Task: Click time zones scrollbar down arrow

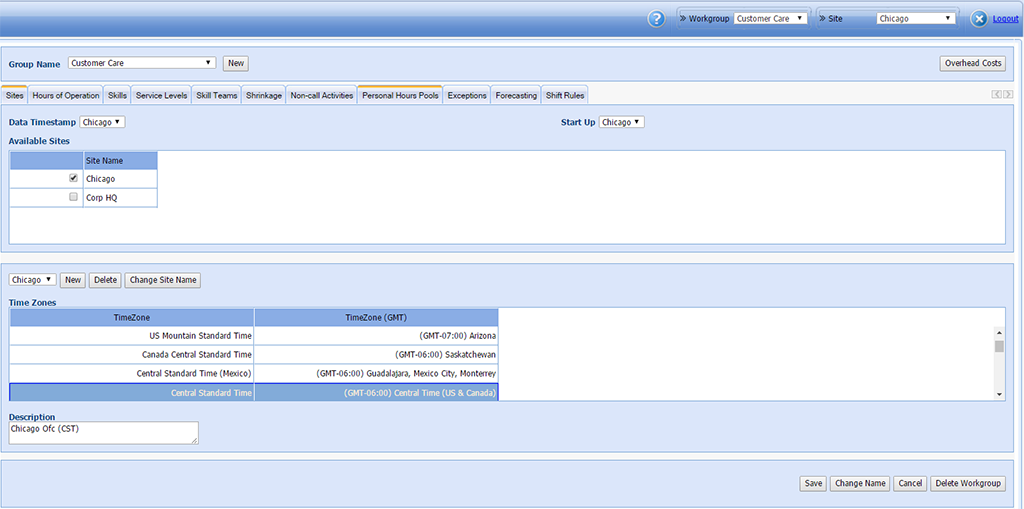Action: (999, 394)
